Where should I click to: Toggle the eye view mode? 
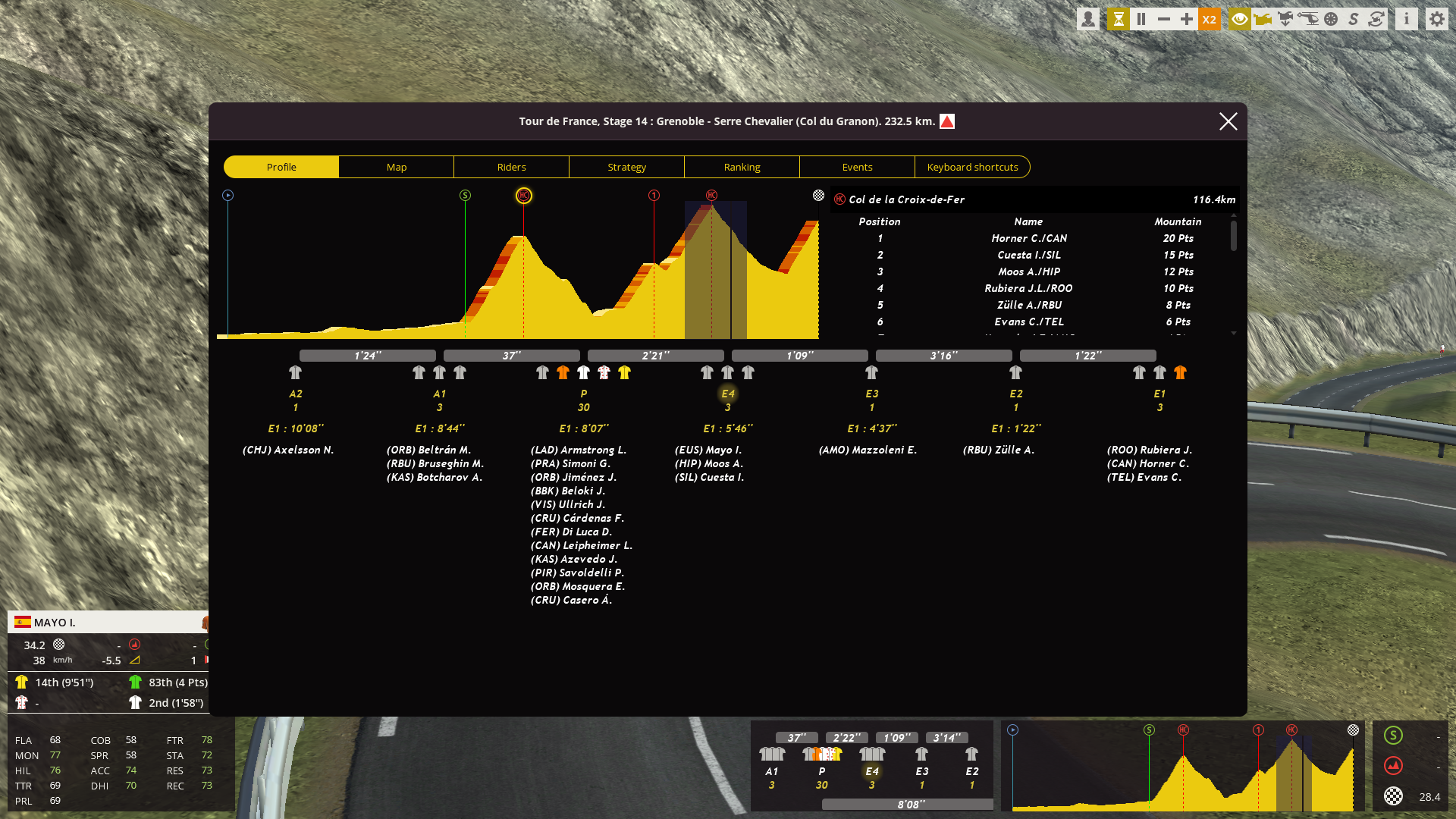point(1240,19)
